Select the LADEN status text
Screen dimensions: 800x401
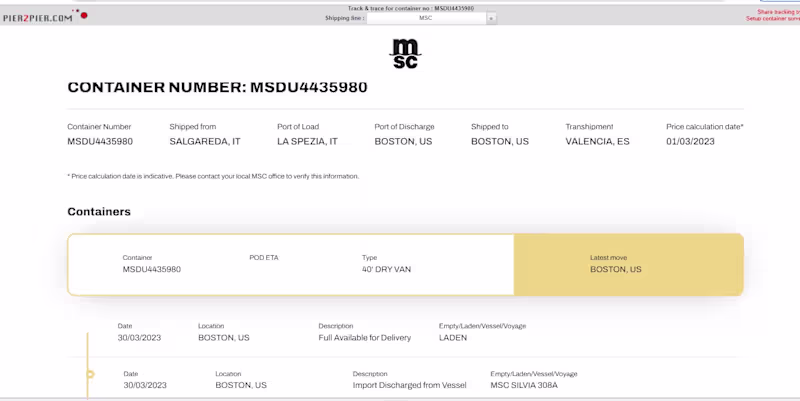453,338
